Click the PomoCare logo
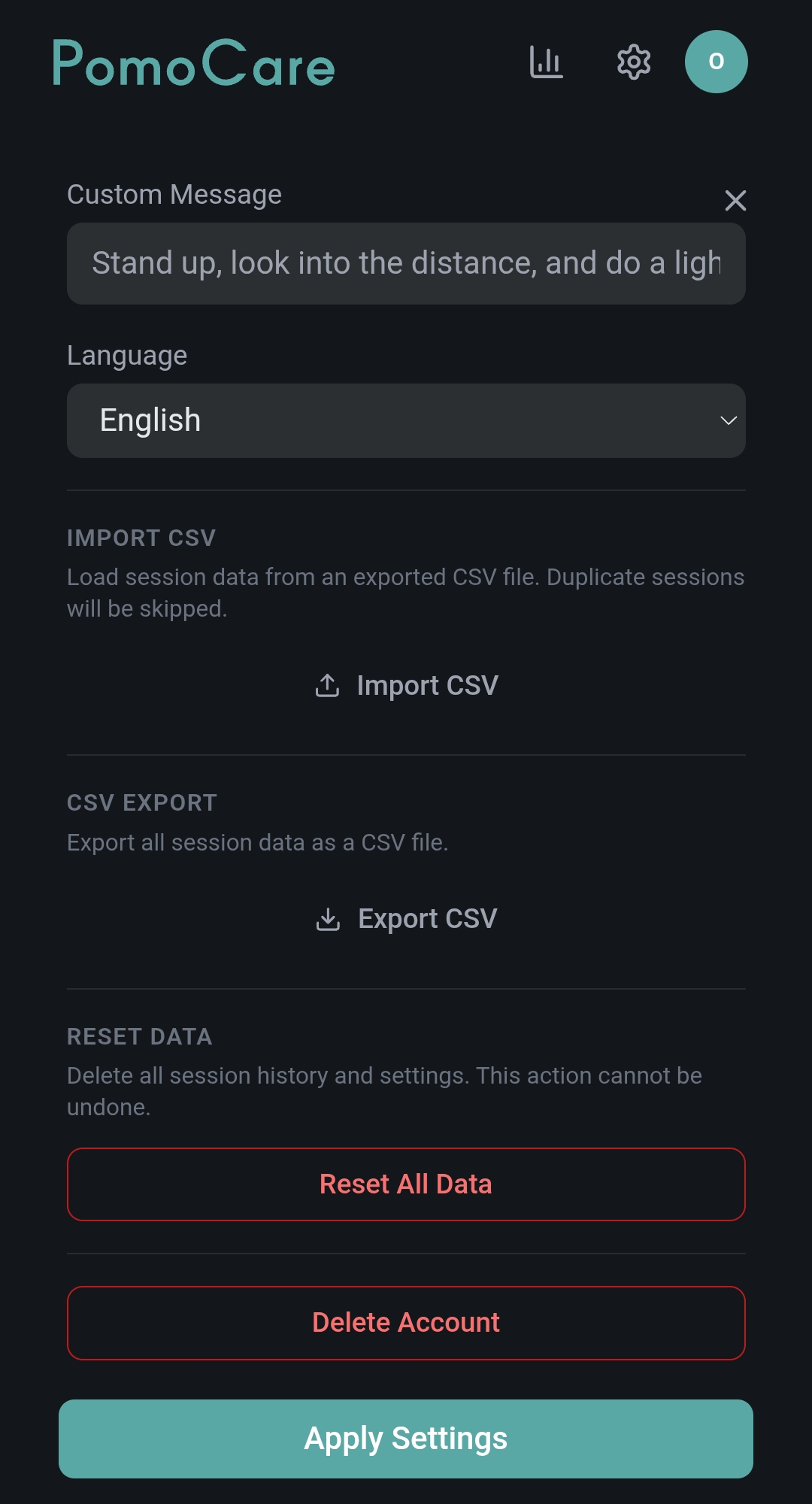The width and height of the screenshot is (812, 1504). click(x=194, y=63)
